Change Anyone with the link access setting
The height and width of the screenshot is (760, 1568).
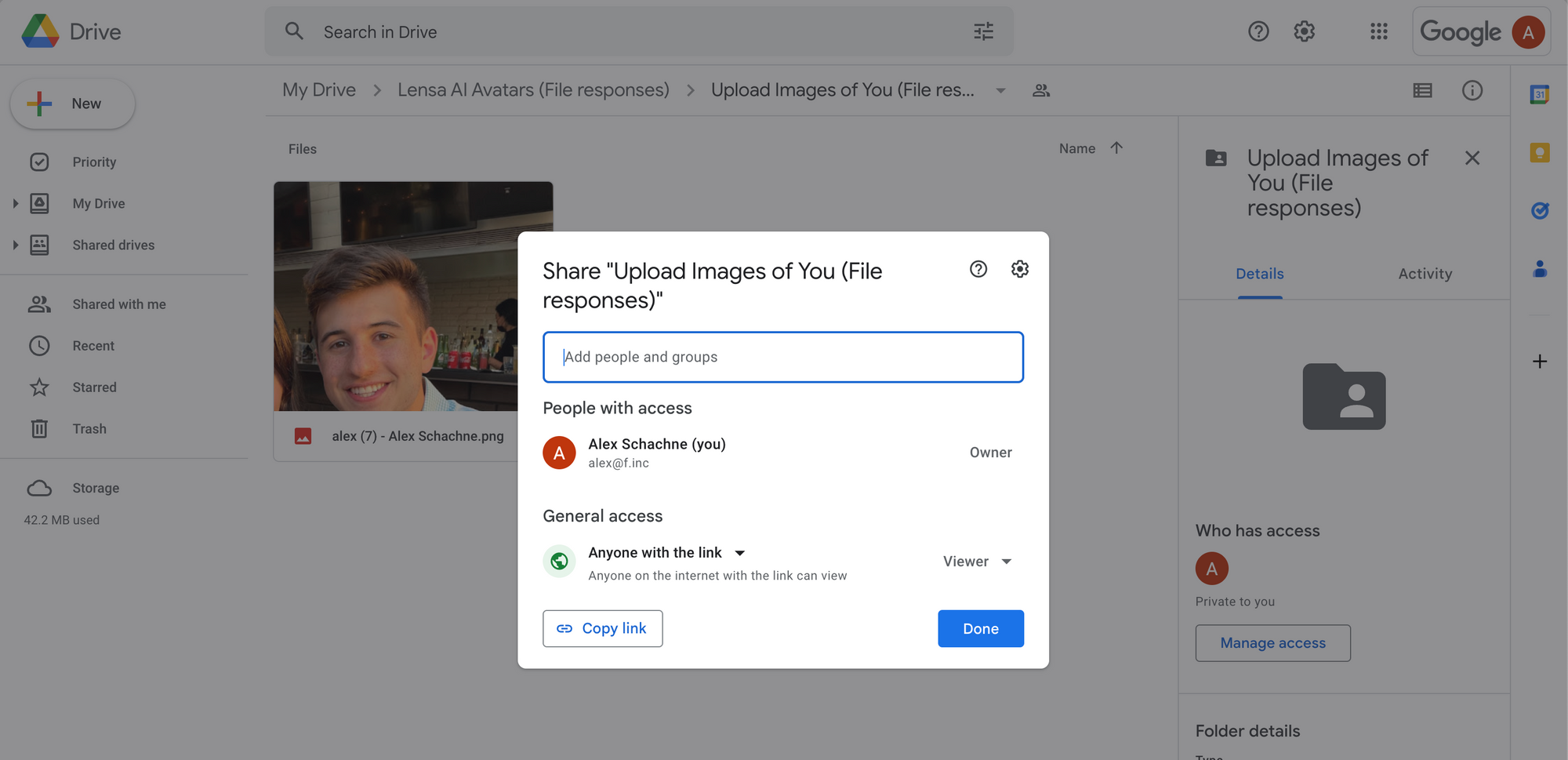coord(667,553)
